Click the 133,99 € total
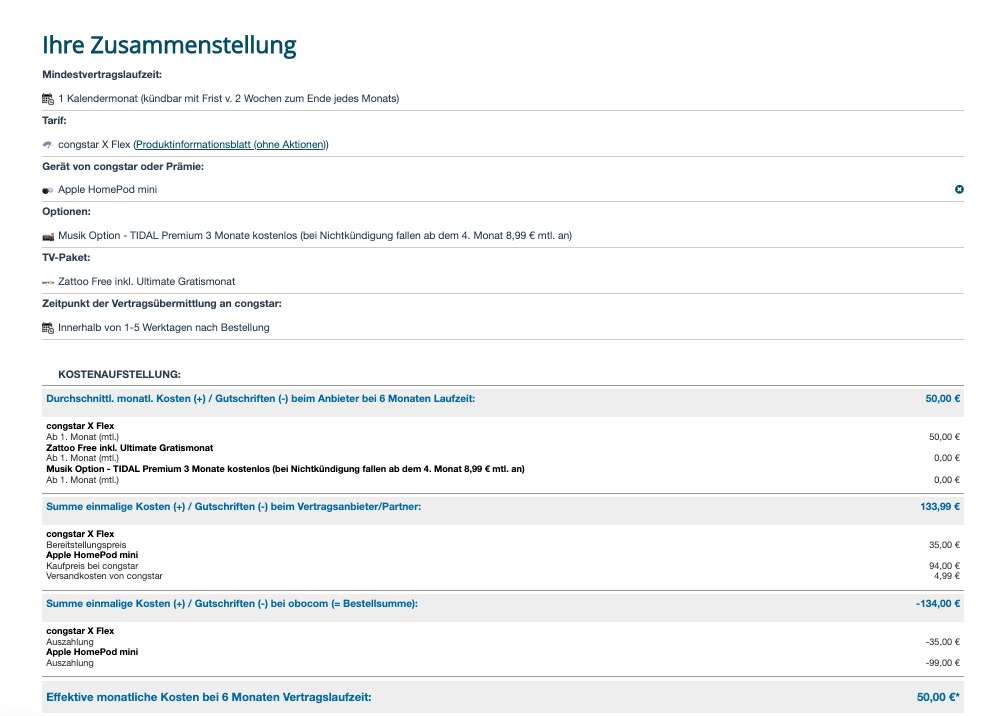996x716 pixels. 940,506
